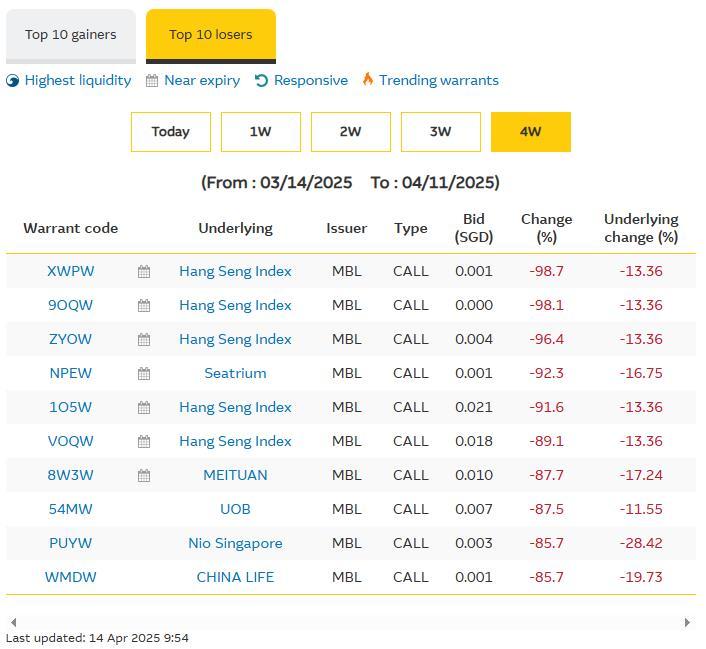The height and width of the screenshot is (649, 706).
Task: Select the Today period button
Action: click(x=171, y=132)
